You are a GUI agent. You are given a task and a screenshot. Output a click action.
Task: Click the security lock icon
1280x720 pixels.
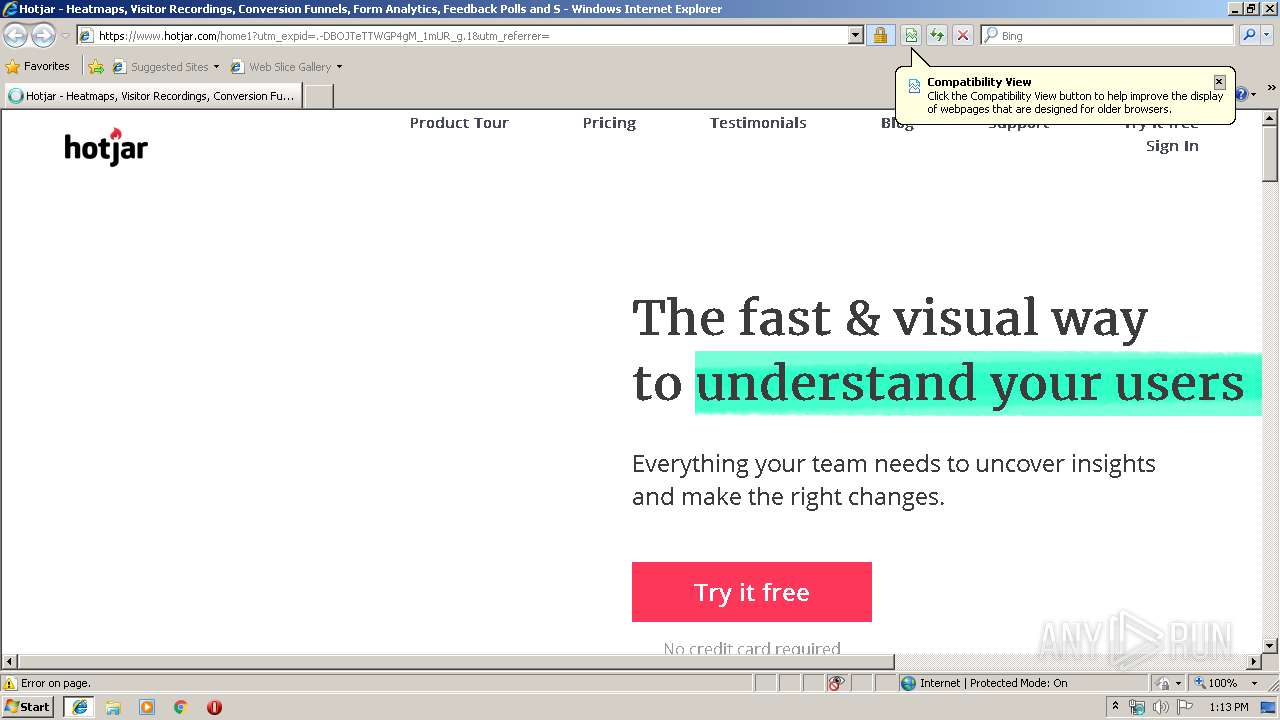pos(880,36)
